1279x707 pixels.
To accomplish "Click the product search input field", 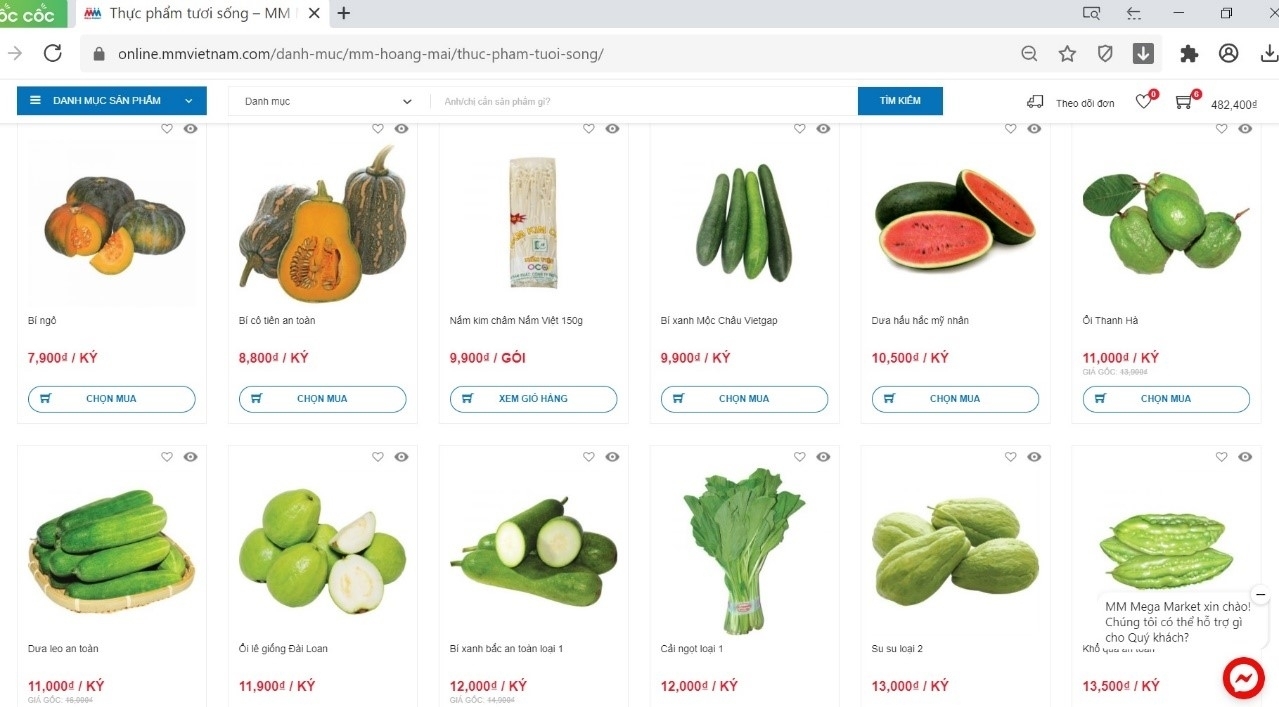I will [x=644, y=101].
